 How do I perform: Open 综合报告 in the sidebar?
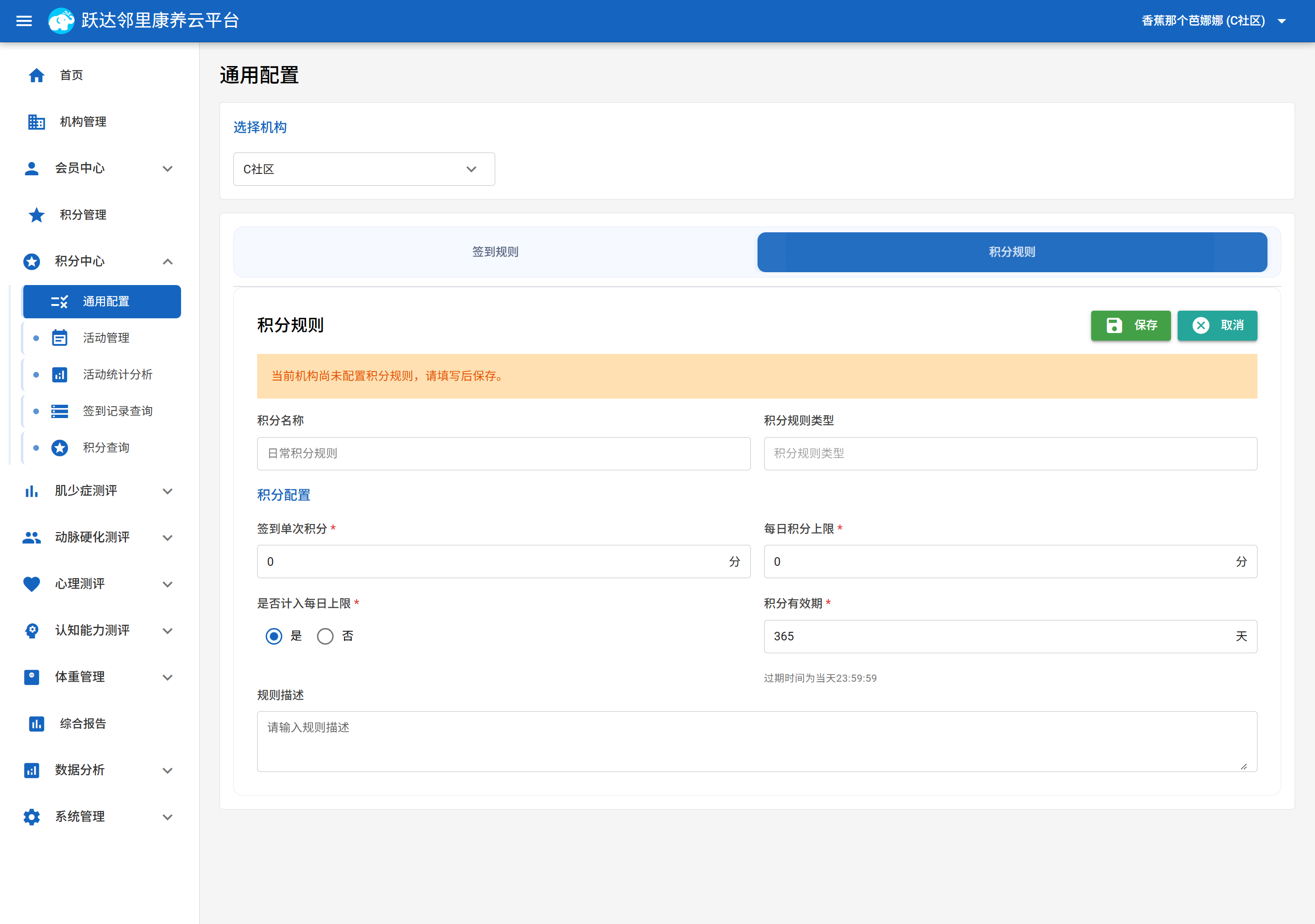100,724
